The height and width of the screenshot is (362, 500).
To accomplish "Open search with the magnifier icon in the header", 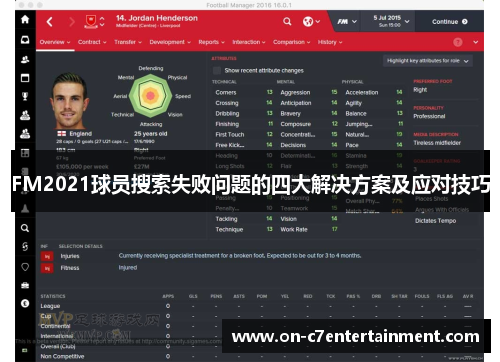I will pos(287,22).
